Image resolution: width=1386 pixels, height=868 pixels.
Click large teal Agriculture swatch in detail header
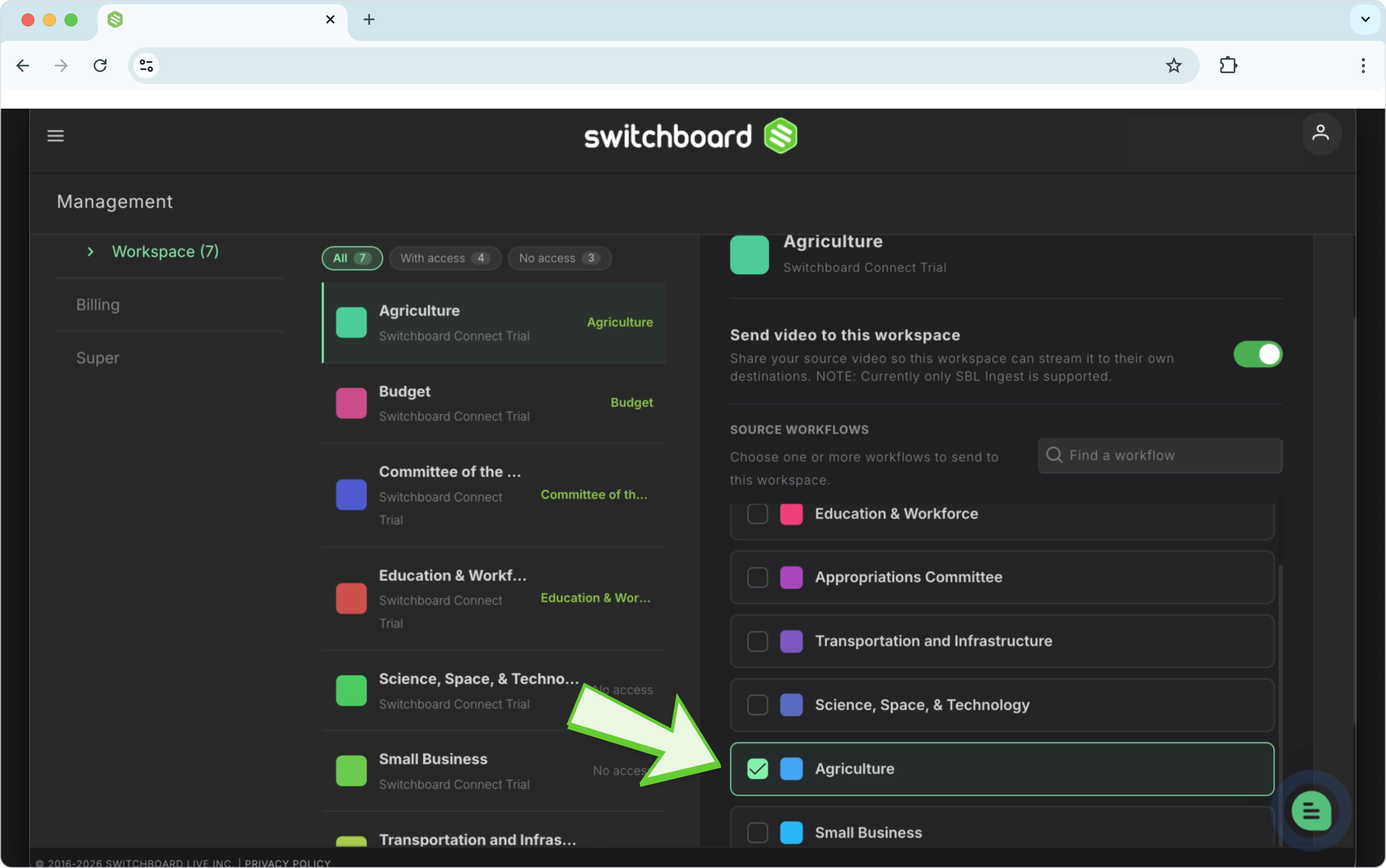click(x=749, y=254)
